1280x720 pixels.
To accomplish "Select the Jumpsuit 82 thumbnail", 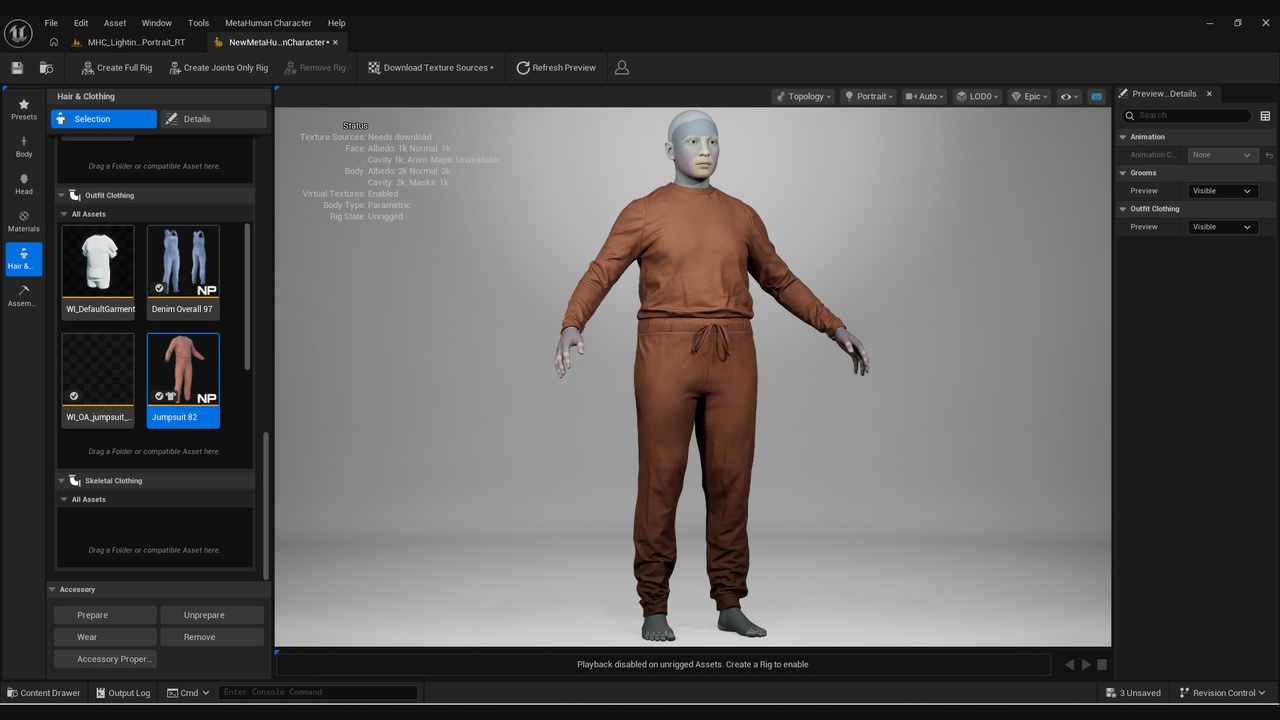I will [183, 380].
